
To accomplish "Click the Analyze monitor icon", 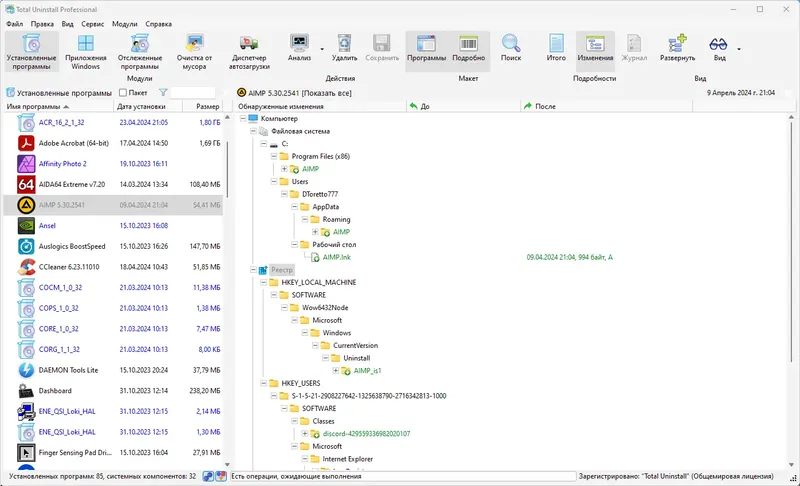I will click(299, 44).
